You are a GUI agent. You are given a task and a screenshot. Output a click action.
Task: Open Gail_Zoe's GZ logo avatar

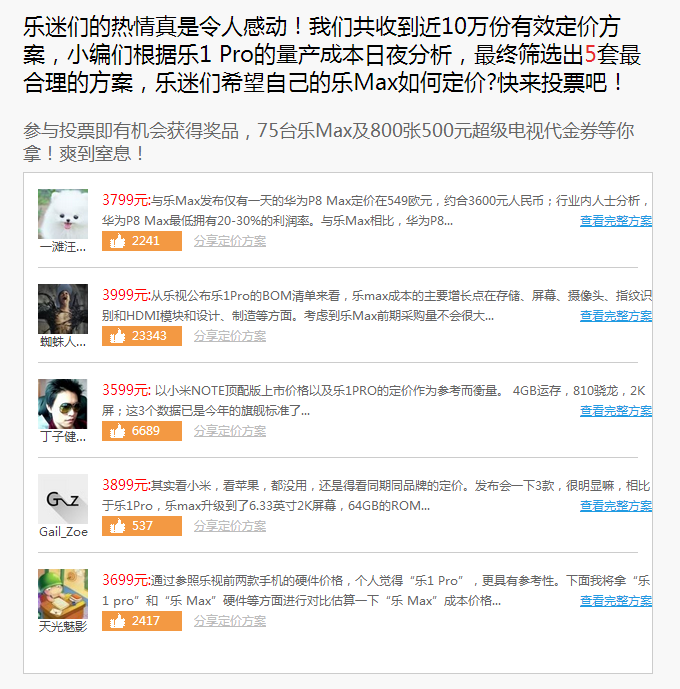click(63, 499)
